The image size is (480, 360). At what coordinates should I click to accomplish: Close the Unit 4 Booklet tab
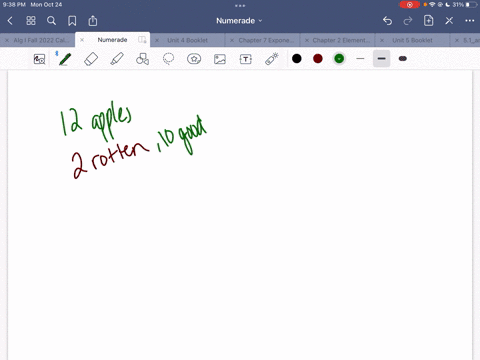pos(157,40)
